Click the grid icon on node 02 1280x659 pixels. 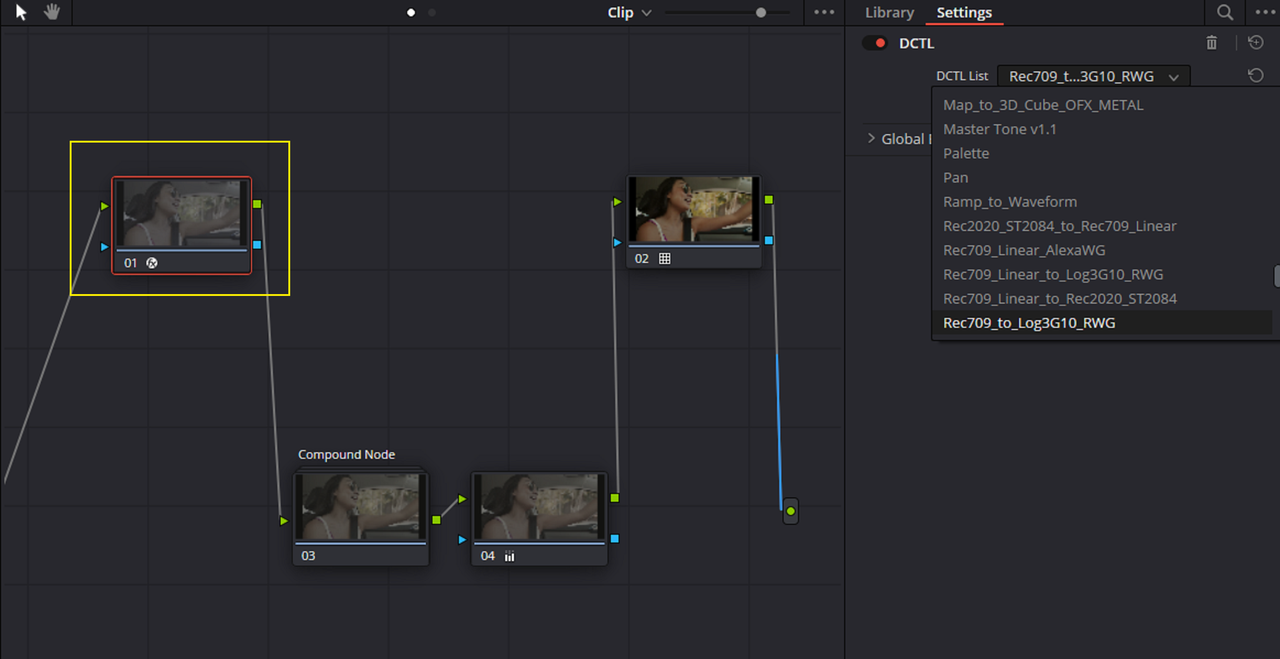click(x=665, y=258)
